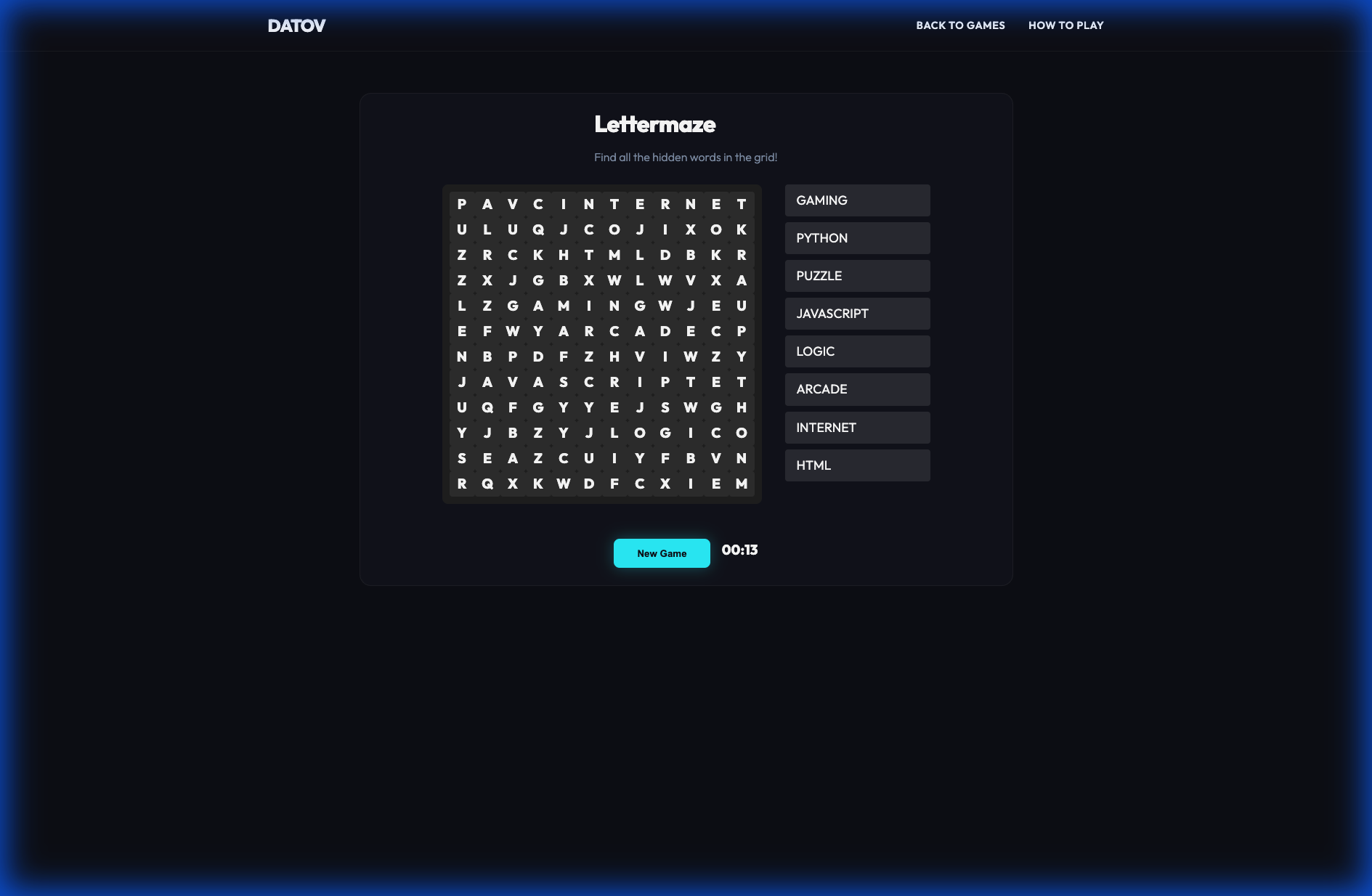Click the 00:13 game timer display
The width and height of the screenshot is (1372, 896).
pos(739,550)
